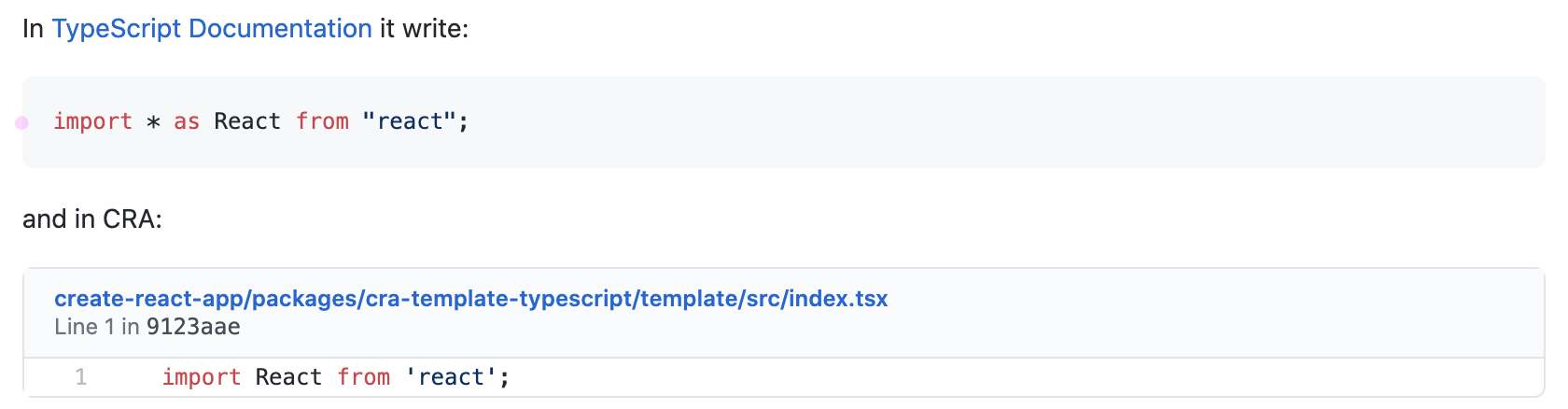This screenshot has height=409, width=1568.
Task: Click the single-quoted 'react' string
Action: click(451, 377)
